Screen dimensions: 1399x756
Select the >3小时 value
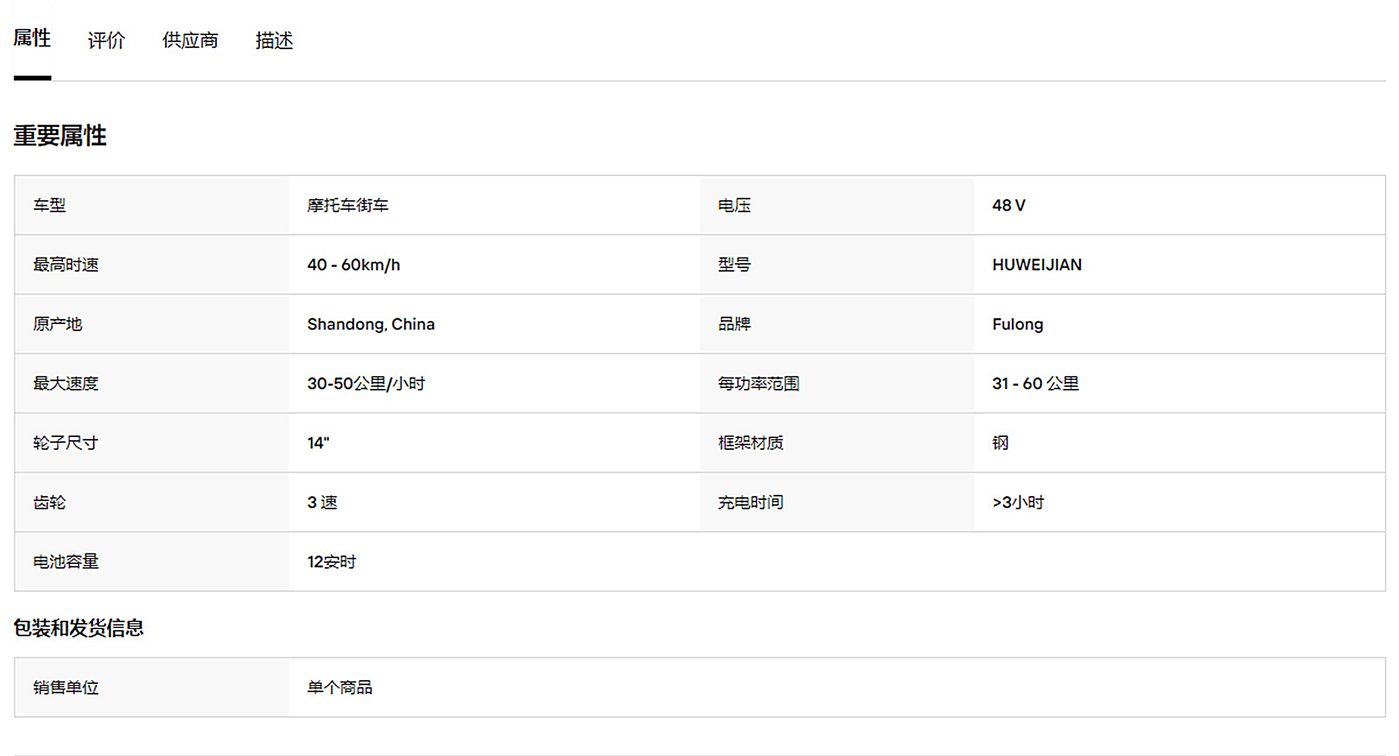click(1018, 502)
